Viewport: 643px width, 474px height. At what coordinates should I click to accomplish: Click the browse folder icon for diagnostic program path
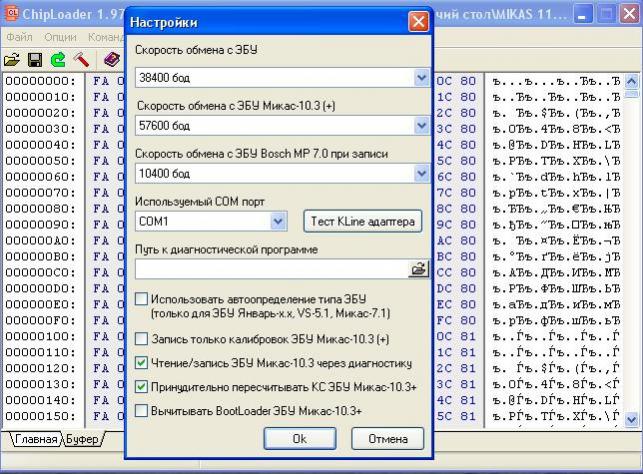[x=418, y=269]
